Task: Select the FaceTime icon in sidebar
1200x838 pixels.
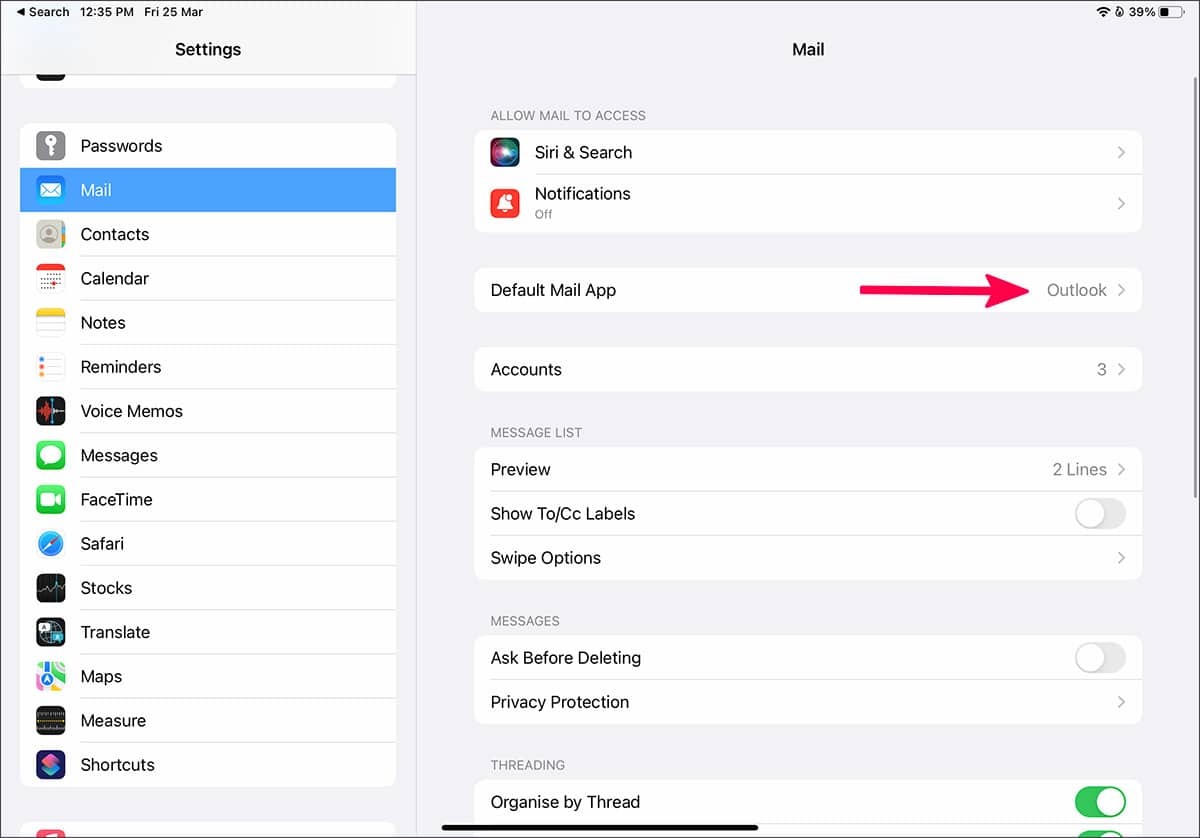Action: tap(51, 499)
